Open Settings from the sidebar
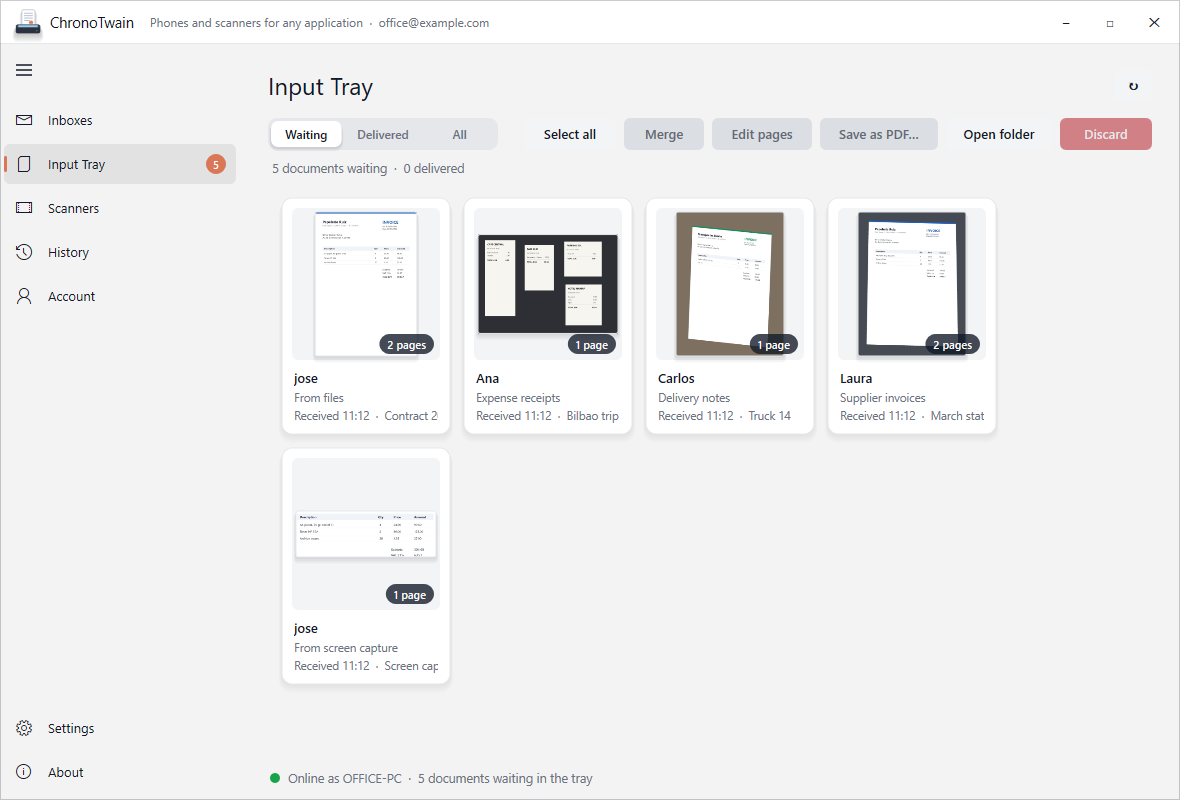 [120, 729]
